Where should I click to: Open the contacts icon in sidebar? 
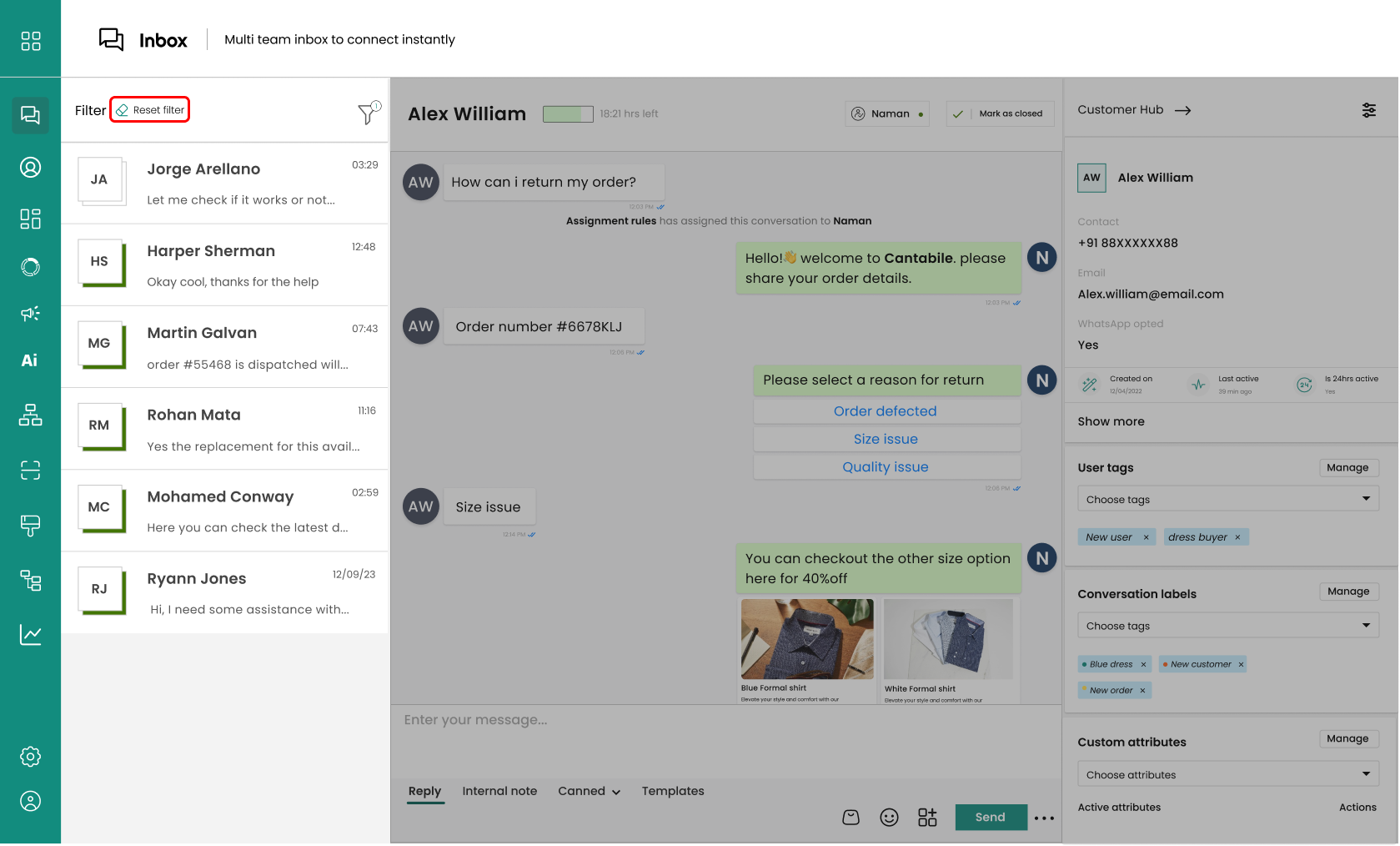30,168
